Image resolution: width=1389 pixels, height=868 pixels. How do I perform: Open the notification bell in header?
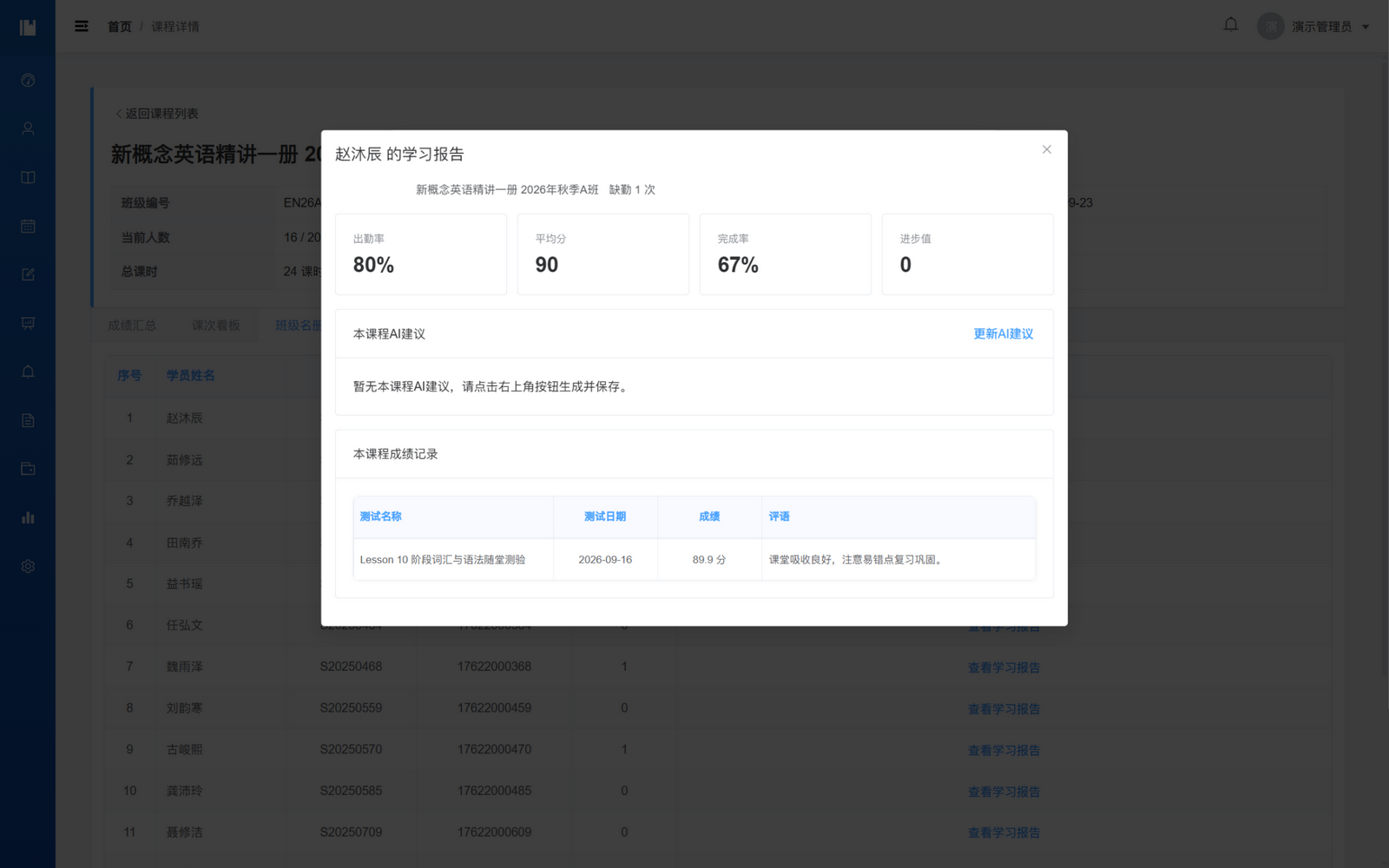coord(1231,25)
